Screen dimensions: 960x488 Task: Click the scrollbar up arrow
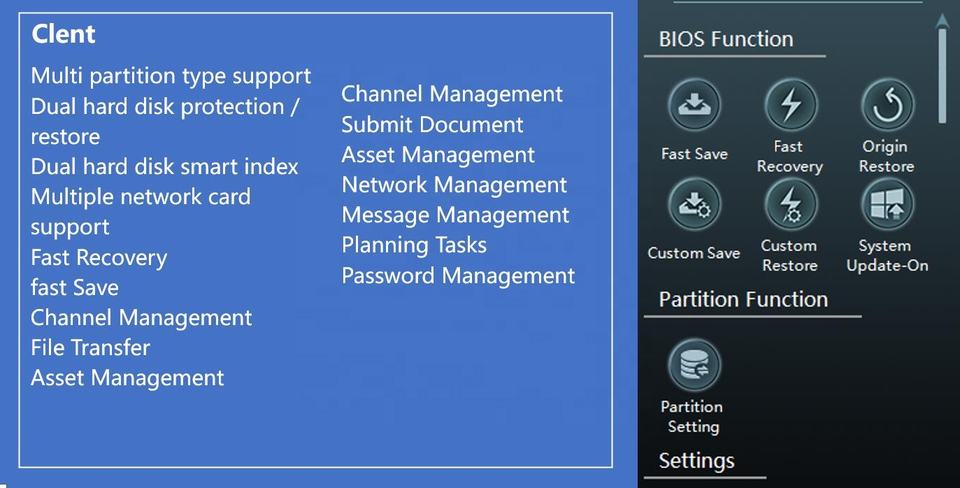tap(942, 19)
